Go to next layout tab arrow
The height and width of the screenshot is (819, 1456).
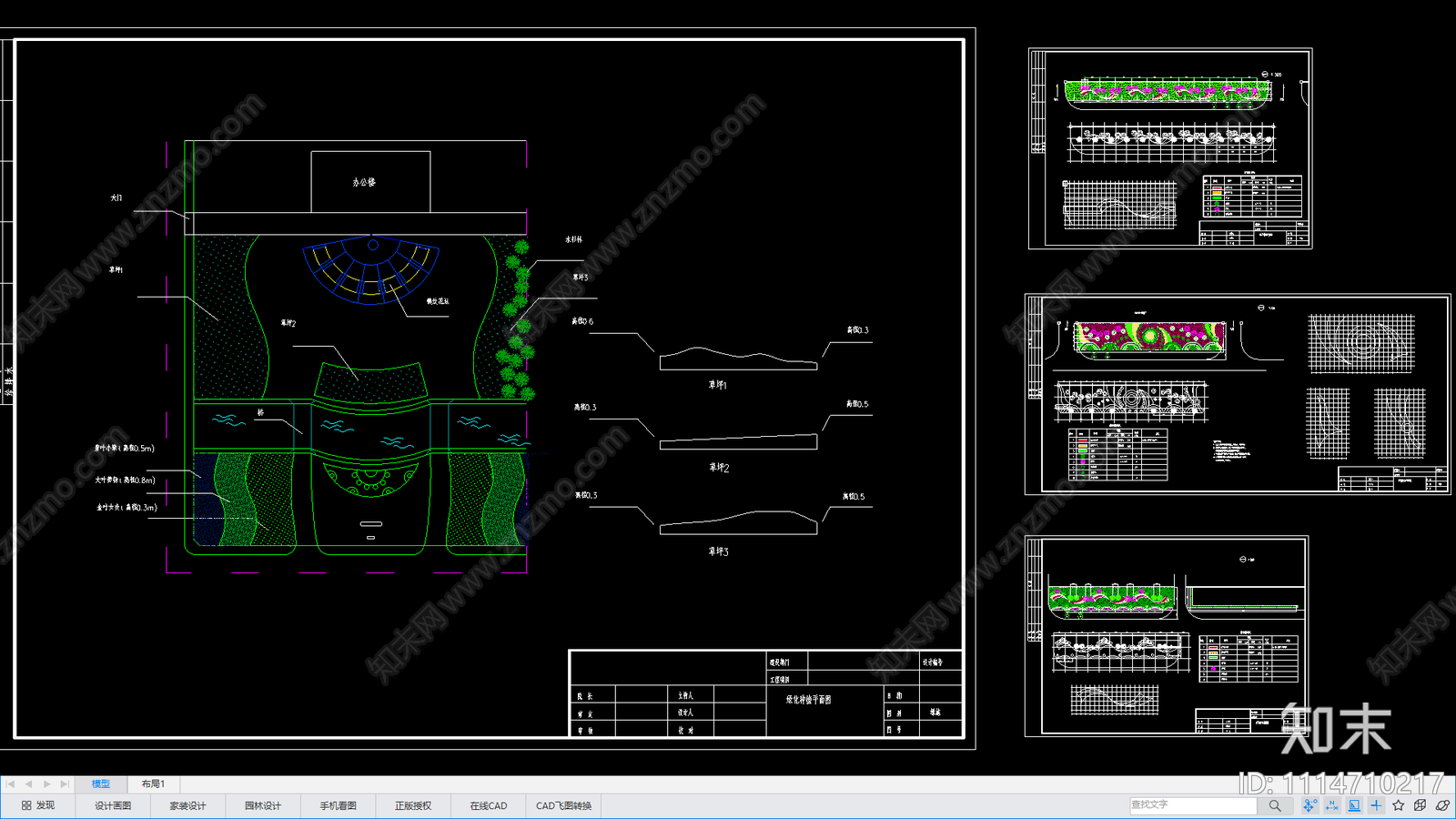46,784
